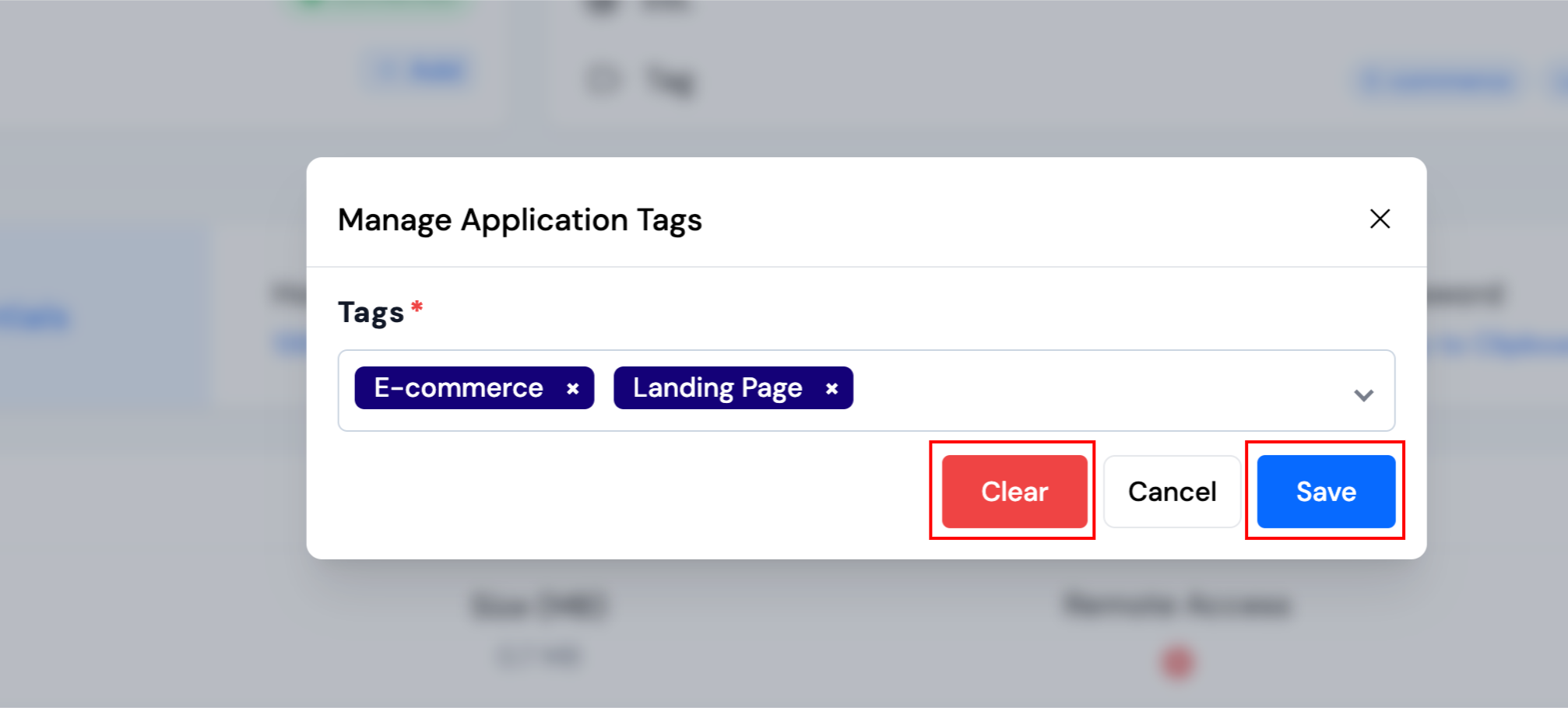
Task: Remove the Landing Page tag
Action: [831, 388]
